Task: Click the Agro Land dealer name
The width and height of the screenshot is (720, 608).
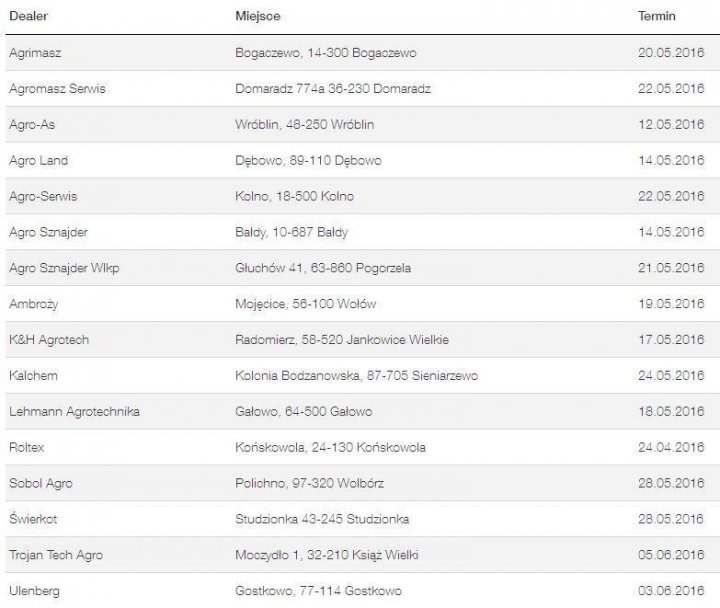Action: pos(38,160)
